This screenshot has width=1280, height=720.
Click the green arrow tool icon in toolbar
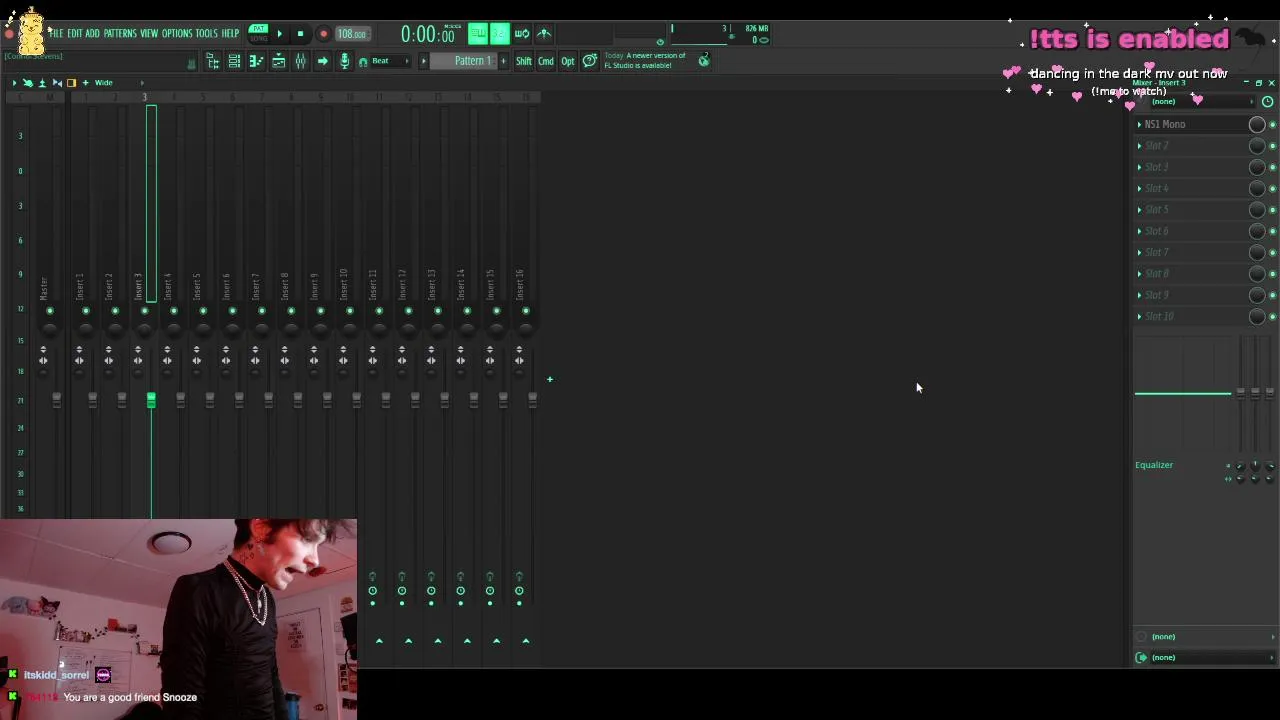(x=322, y=62)
